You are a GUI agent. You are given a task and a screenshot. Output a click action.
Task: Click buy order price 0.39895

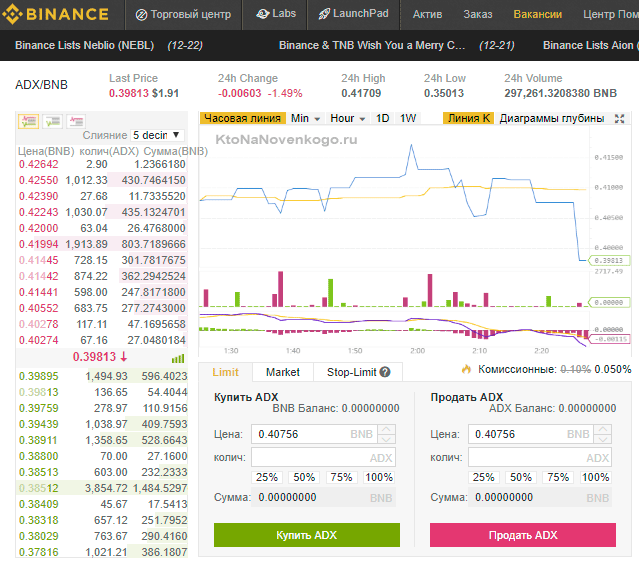coord(39,376)
